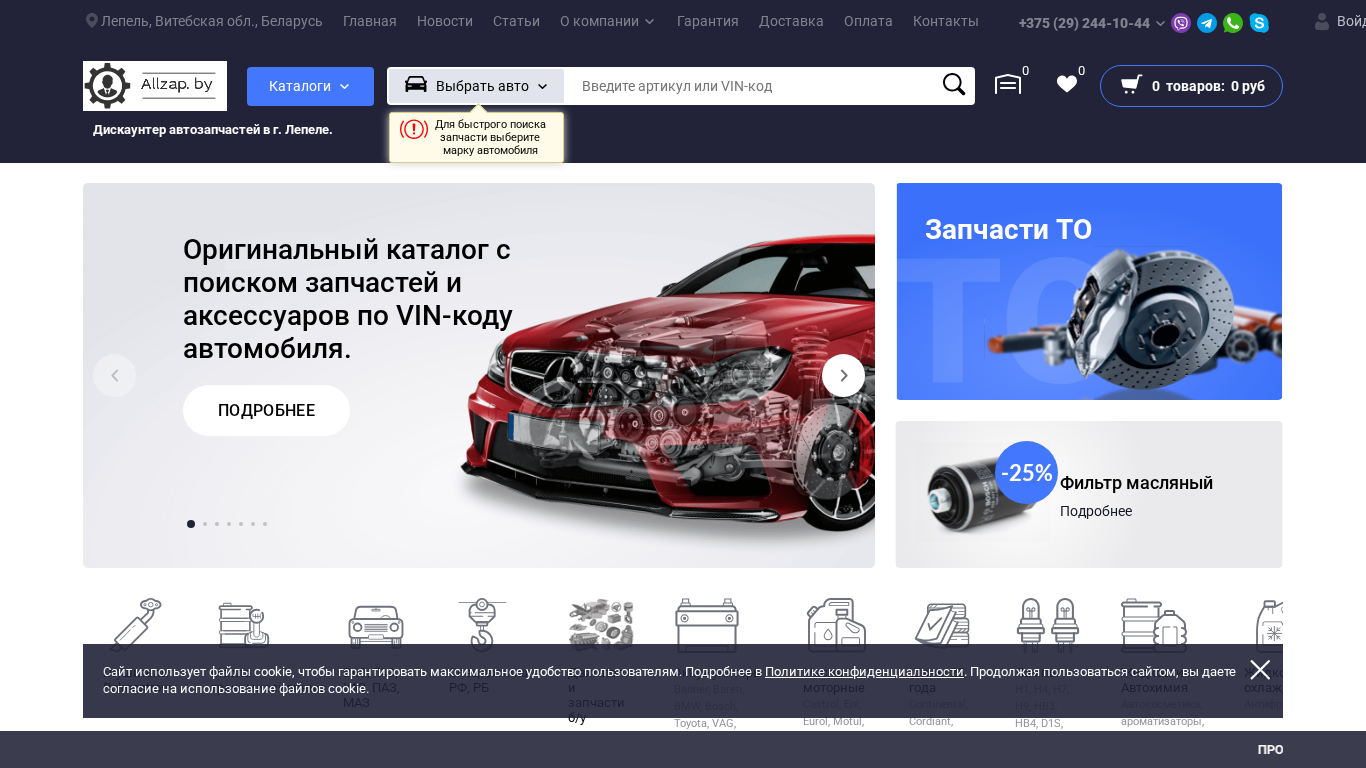Expand the О компании menu

click(607, 21)
